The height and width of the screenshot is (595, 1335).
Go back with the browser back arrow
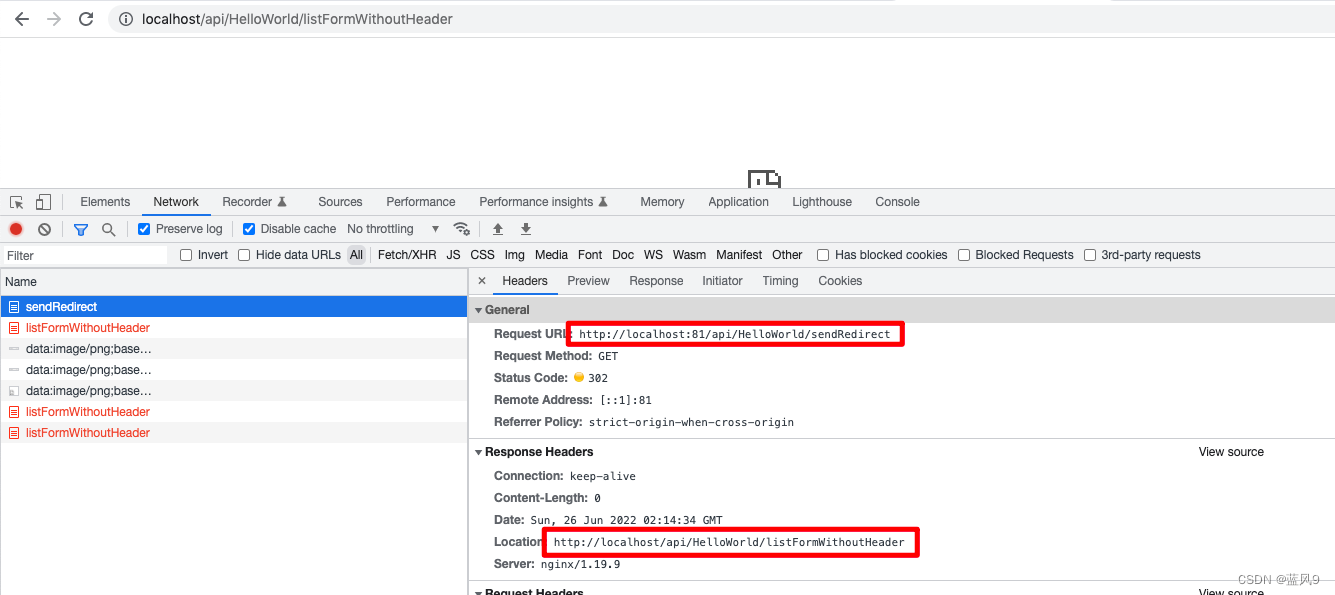point(21,19)
